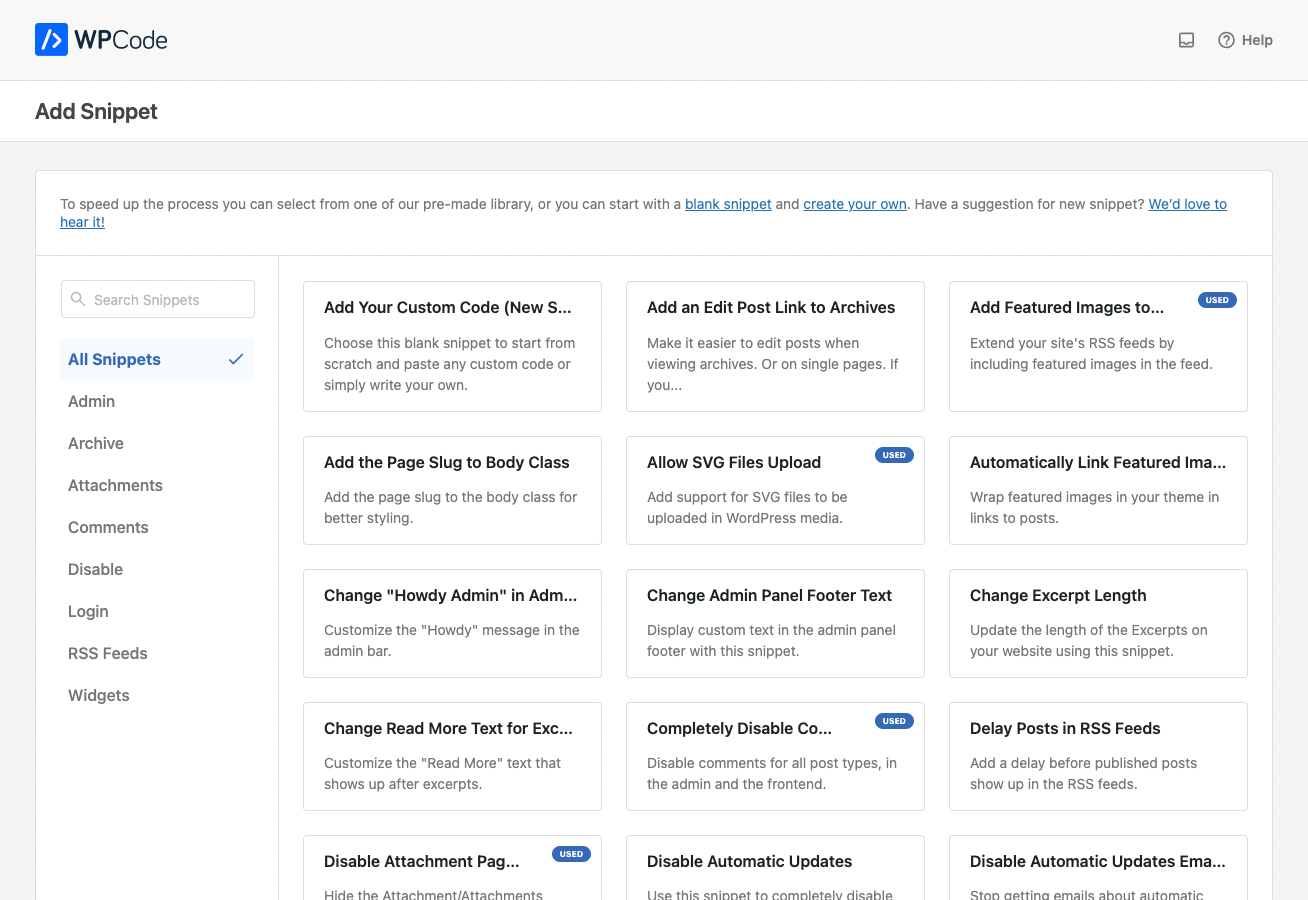Click the WPCode logo icon
The image size is (1308, 900).
pos(51,40)
